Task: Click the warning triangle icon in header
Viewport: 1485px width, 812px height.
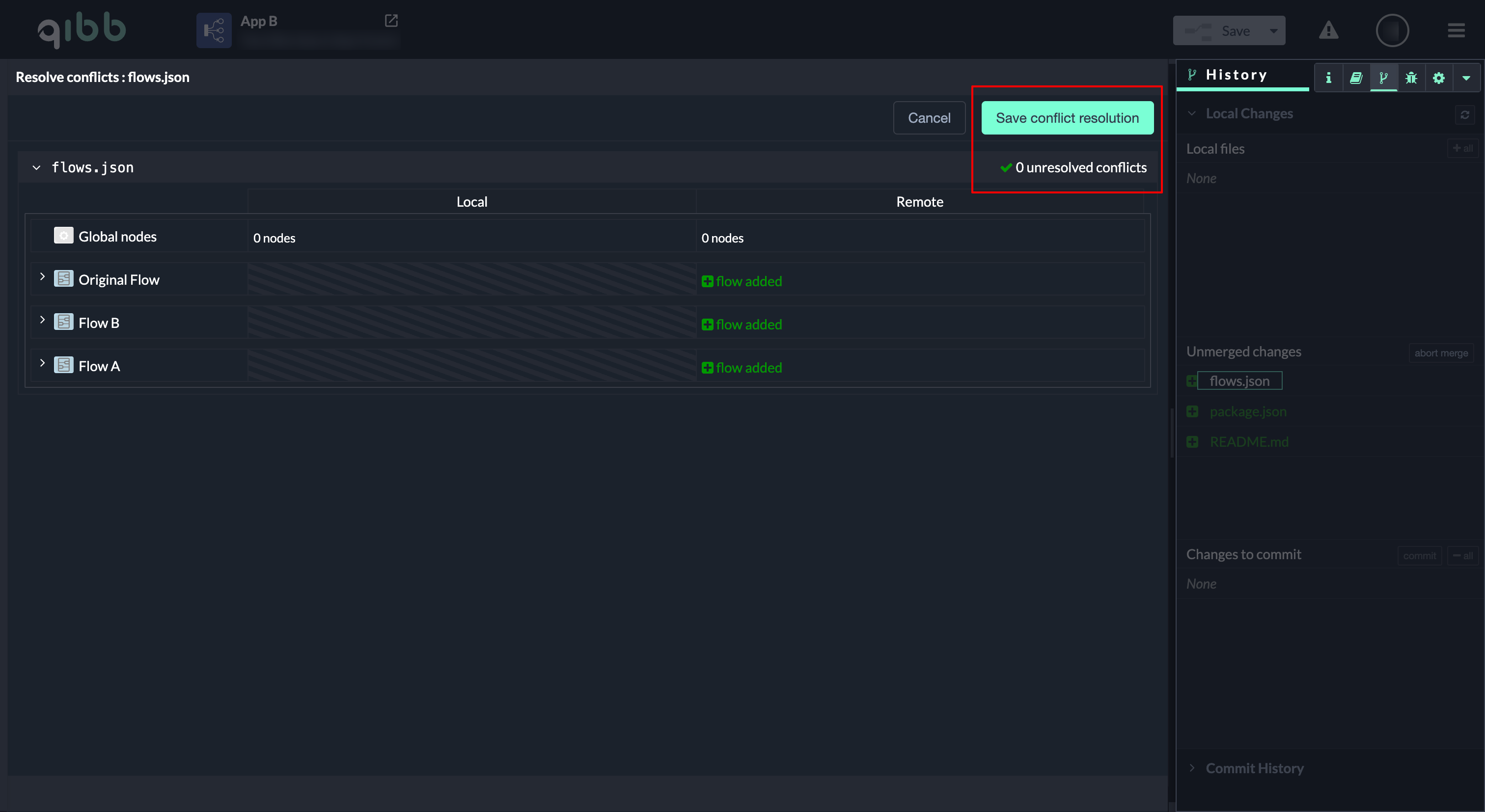Action: pyautogui.click(x=1328, y=30)
